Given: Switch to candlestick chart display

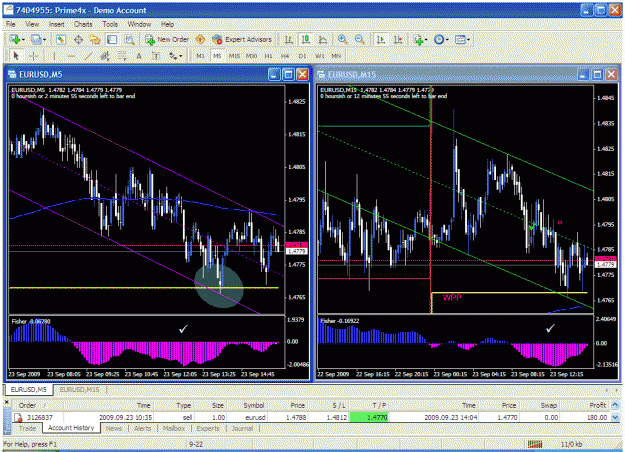Looking at the screenshot, I should click(306, 39).
